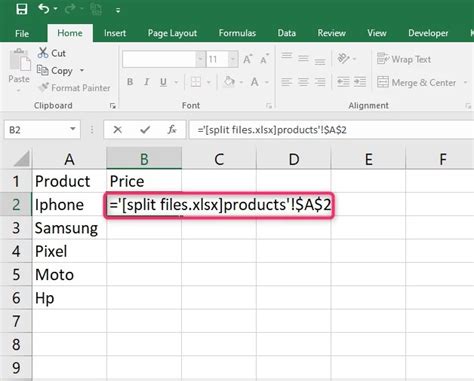The width and height of the screenshot is (474, 381).
Task: Click the Center align icon
Action: [x=303, y=82]
